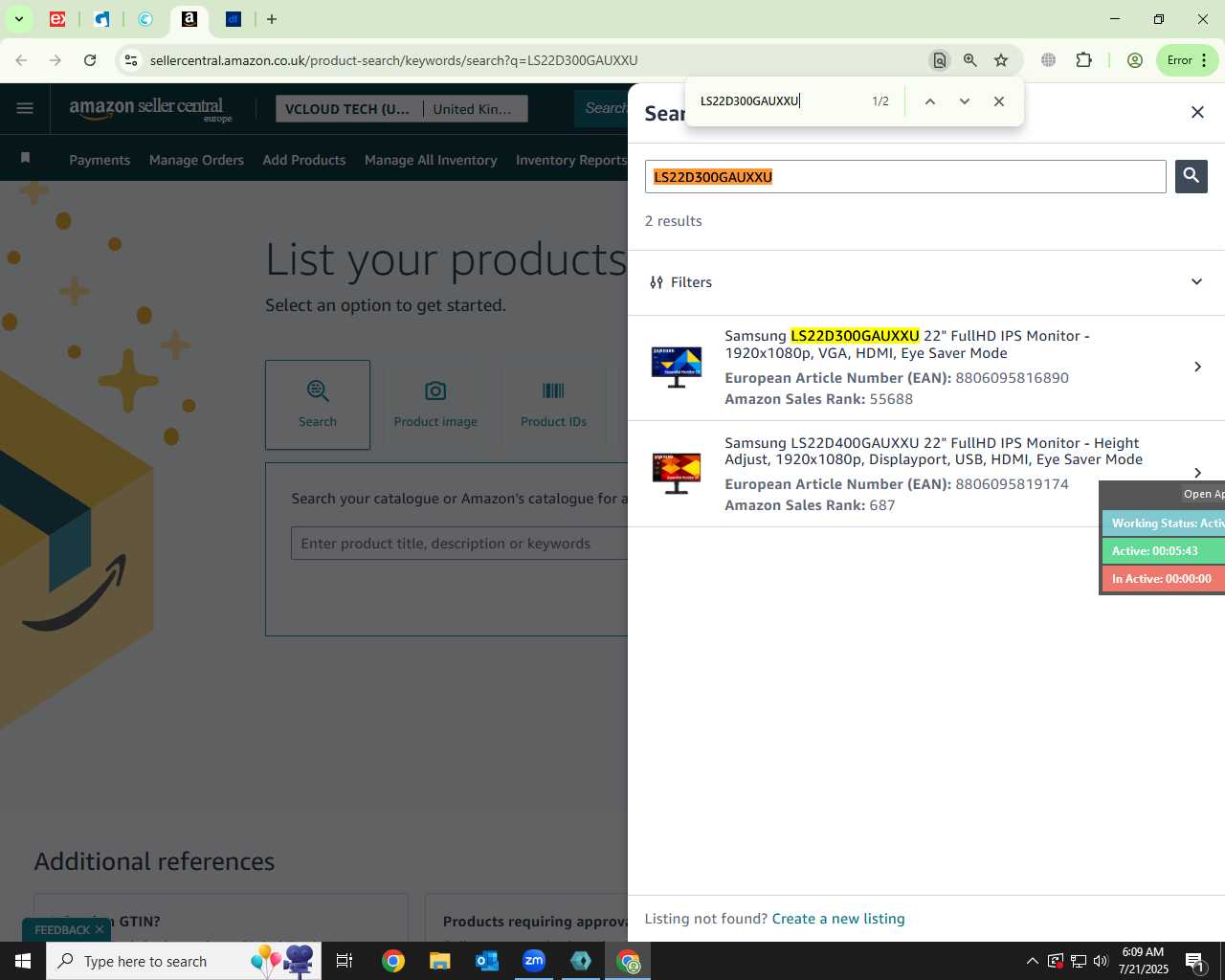1225x980 pixels.
Task: Open the zoom magnifier in address bar
Action: (970, 60)
